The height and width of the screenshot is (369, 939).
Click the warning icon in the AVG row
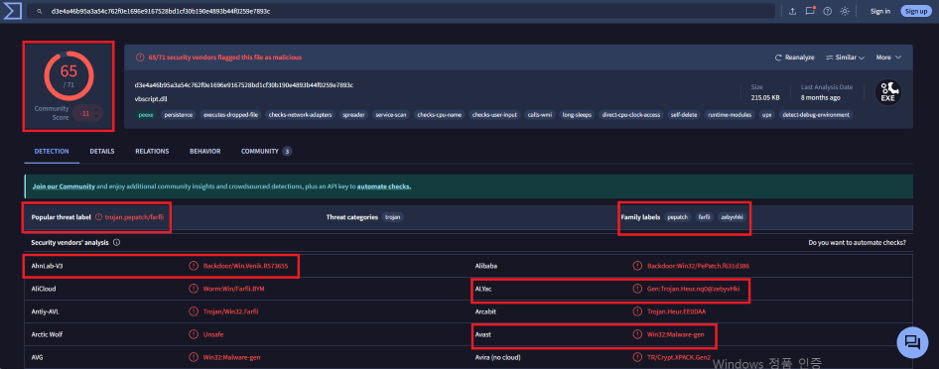(193, 357)
